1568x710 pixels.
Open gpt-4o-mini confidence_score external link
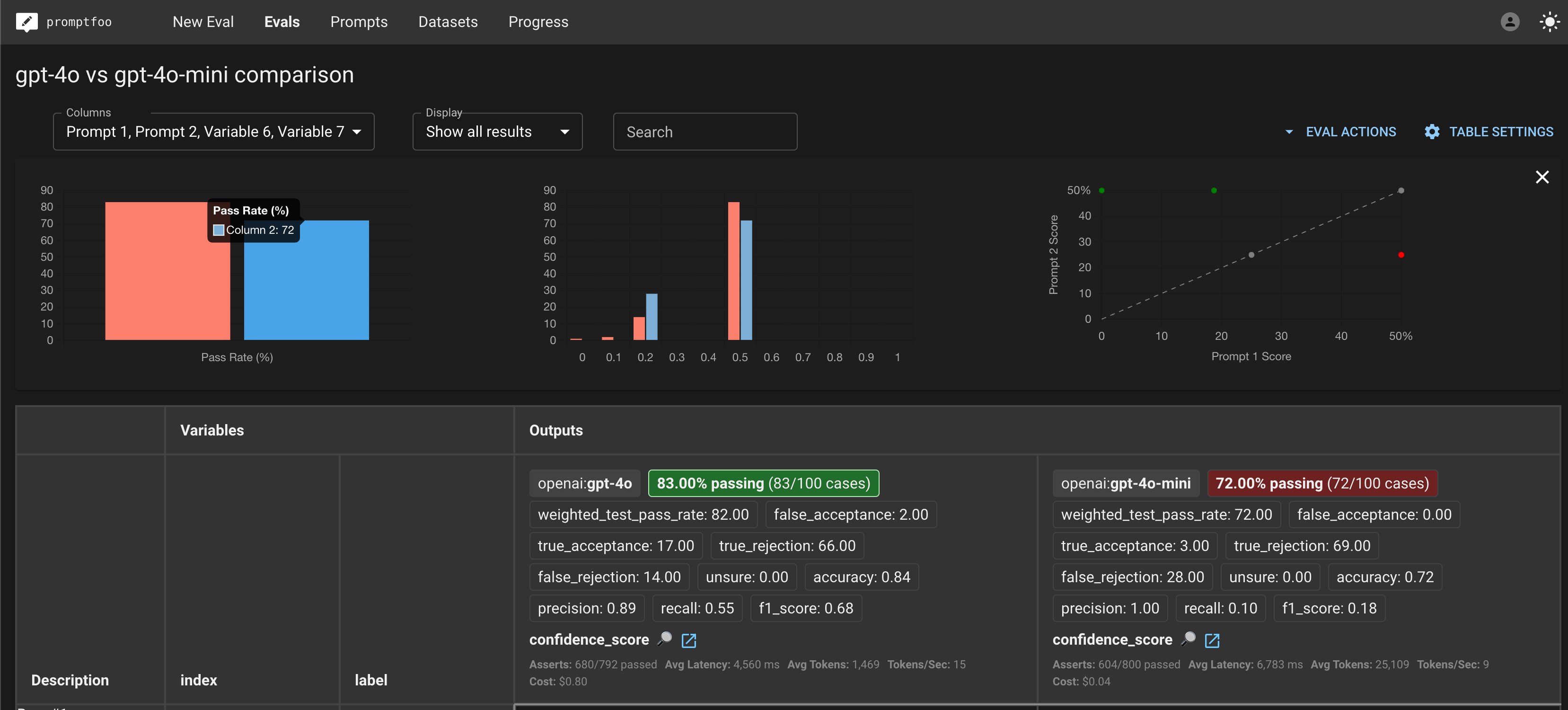[x=1213, y=640]
